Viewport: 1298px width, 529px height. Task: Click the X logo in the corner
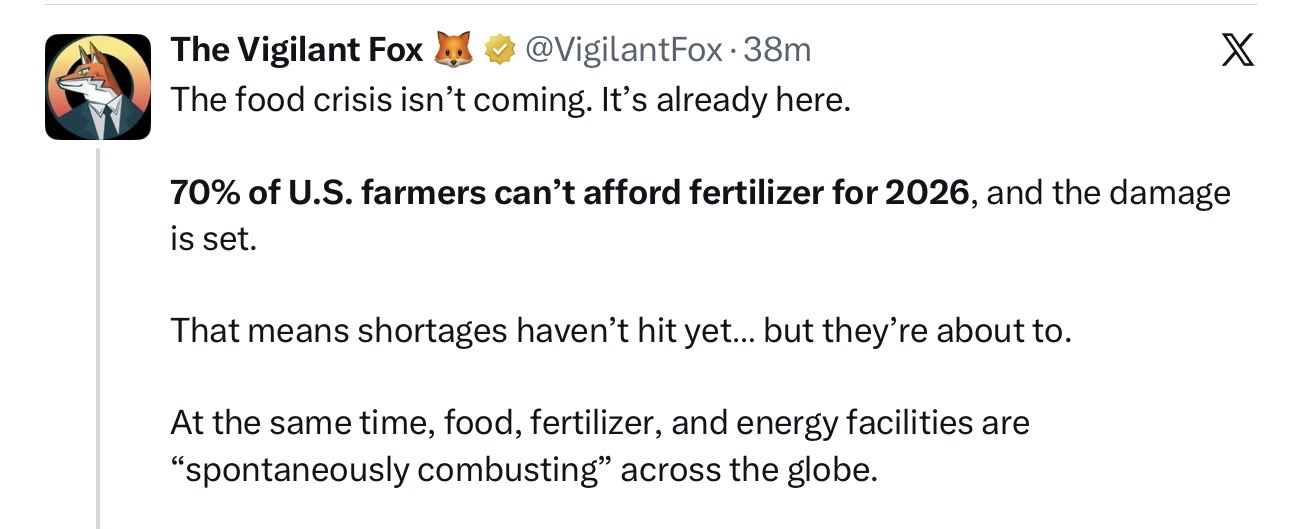click(x=1237, y=51)
